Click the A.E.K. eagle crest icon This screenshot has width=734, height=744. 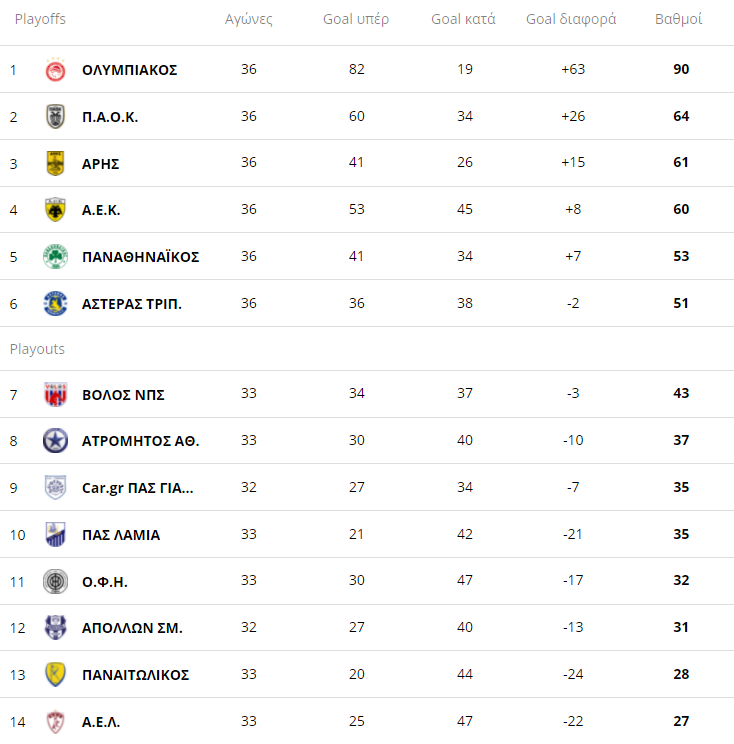[55, 210]
